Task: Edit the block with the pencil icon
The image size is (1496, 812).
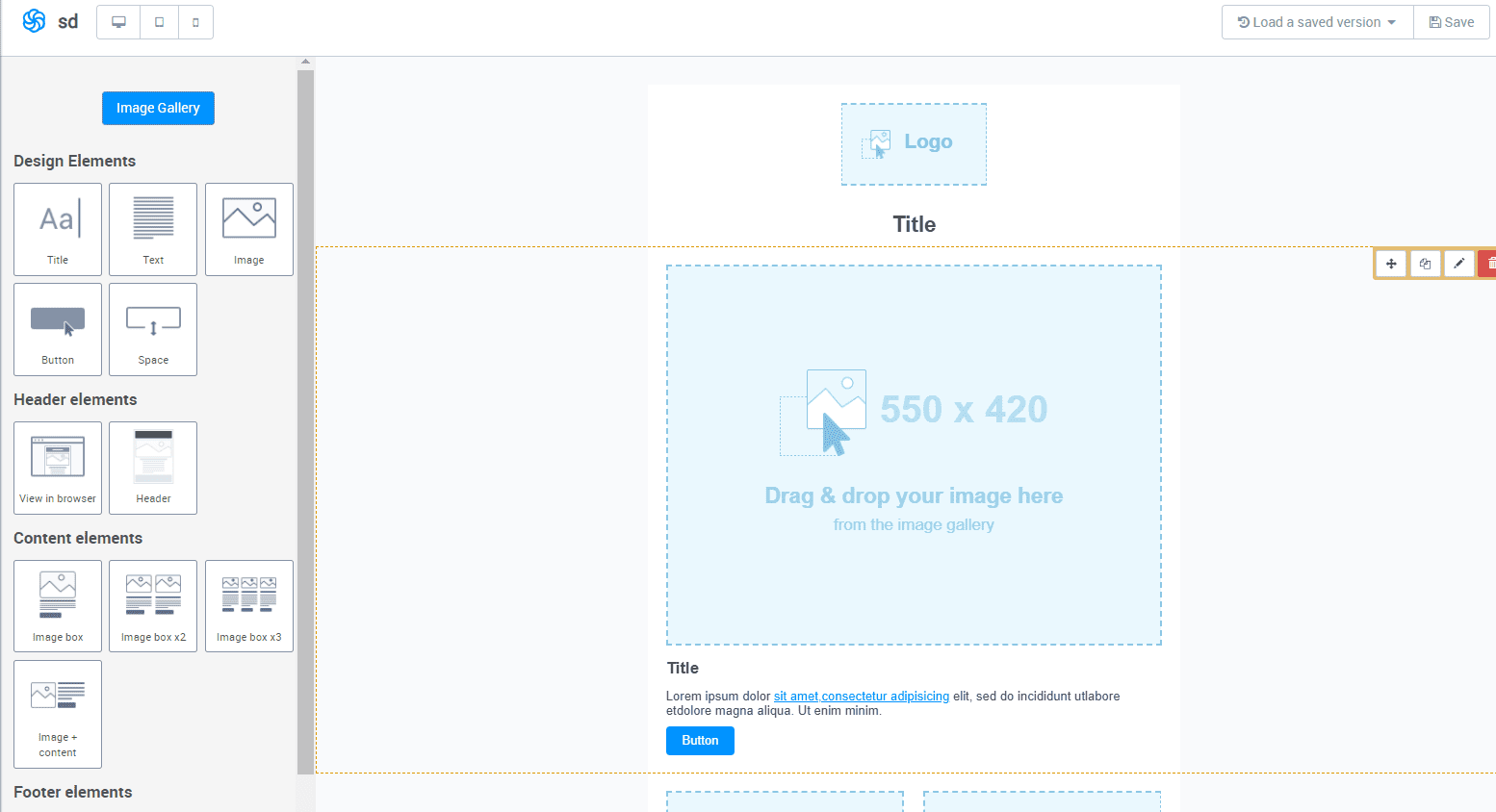Action: 1458,262
